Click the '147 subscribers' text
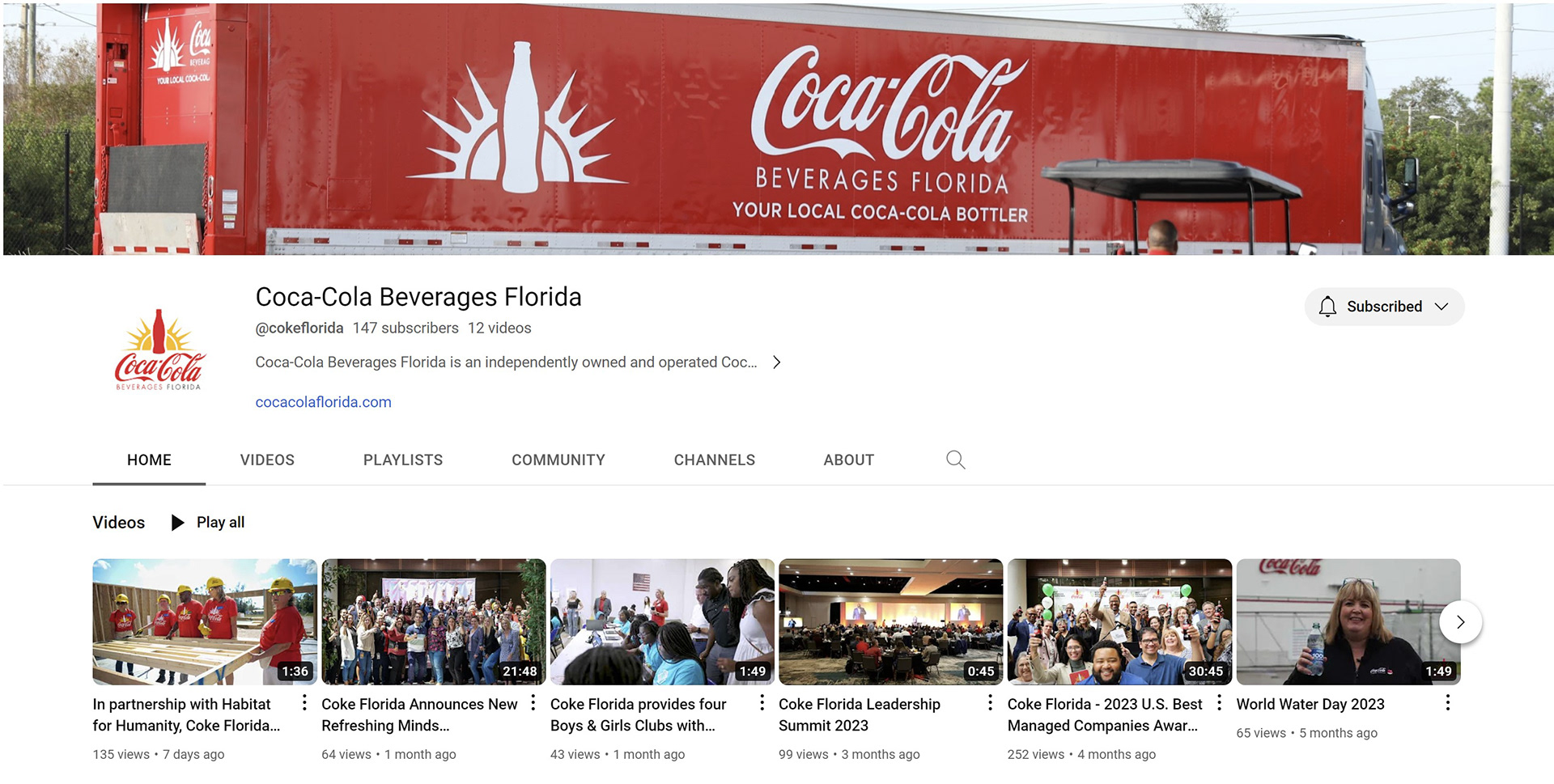Screen dimensions: 1554x784 [405, 328]
